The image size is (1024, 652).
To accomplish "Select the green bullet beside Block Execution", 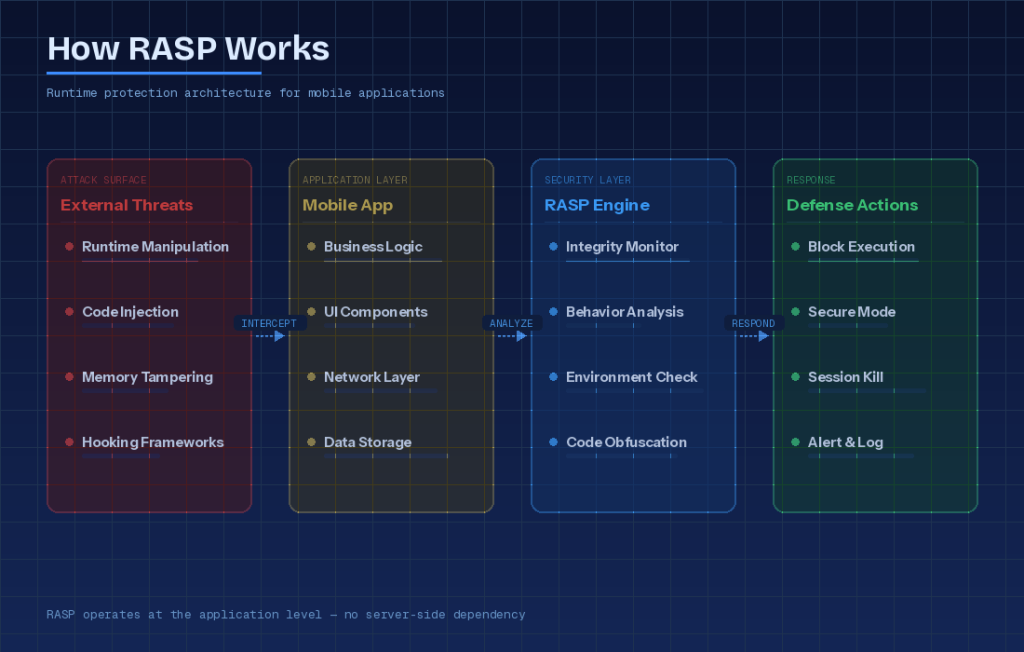I will (795, 247).
